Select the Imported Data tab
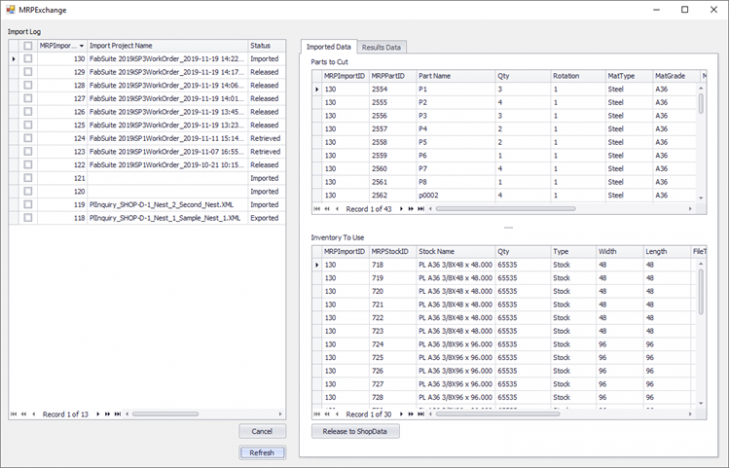The width and height of the screenshot is (730, 468). 328,47
